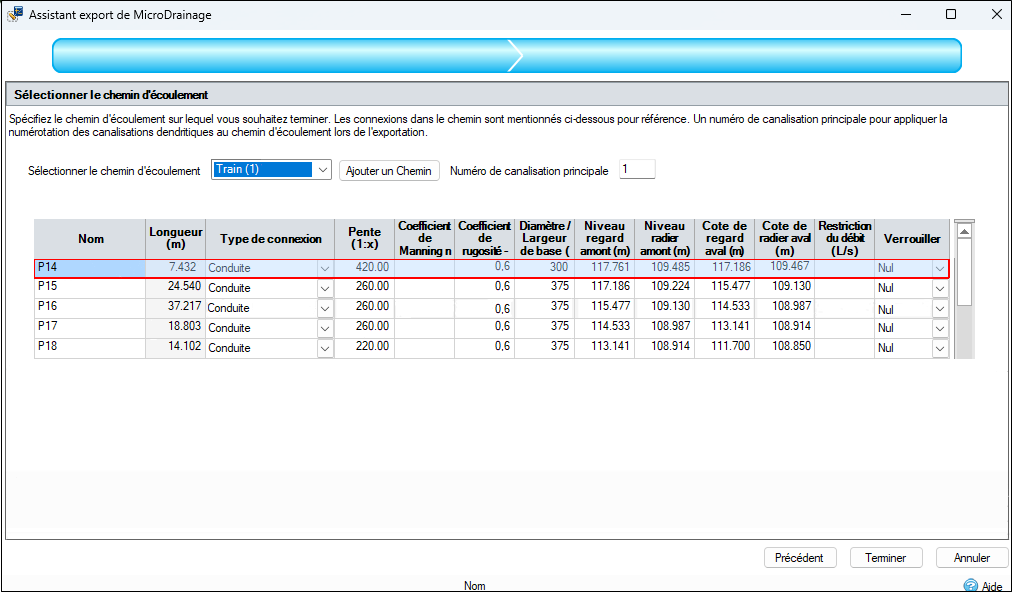Image resolution: width=1012 pixels, height=592 pixels.
Task: Click invert level 109.224 in row P15
Action: click(665, 288)
